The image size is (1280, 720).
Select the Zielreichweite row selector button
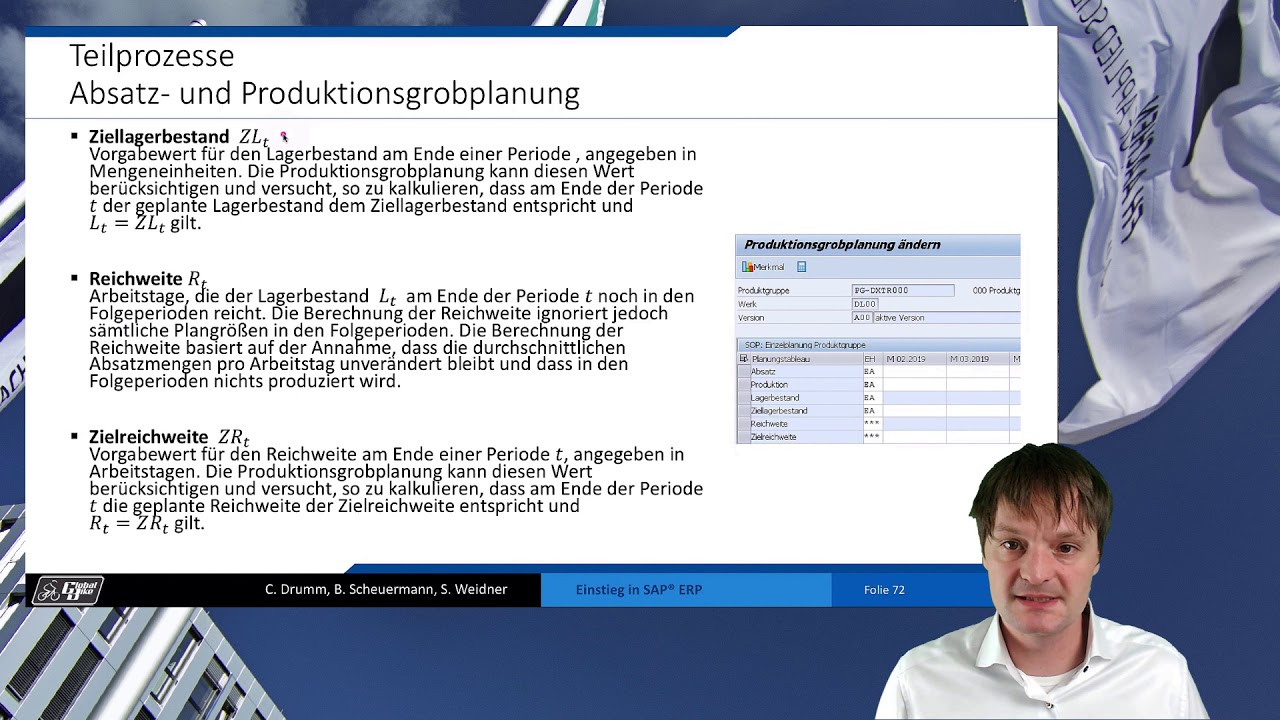[x=743, y=437]
